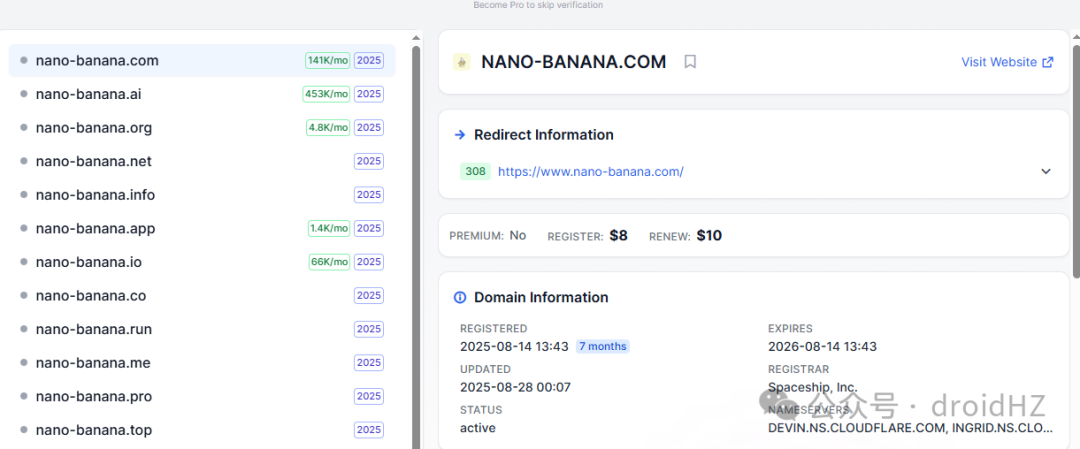1080x449 pixels.
Task: Select nano-banana.pro in the domain list
Action: 202,397
